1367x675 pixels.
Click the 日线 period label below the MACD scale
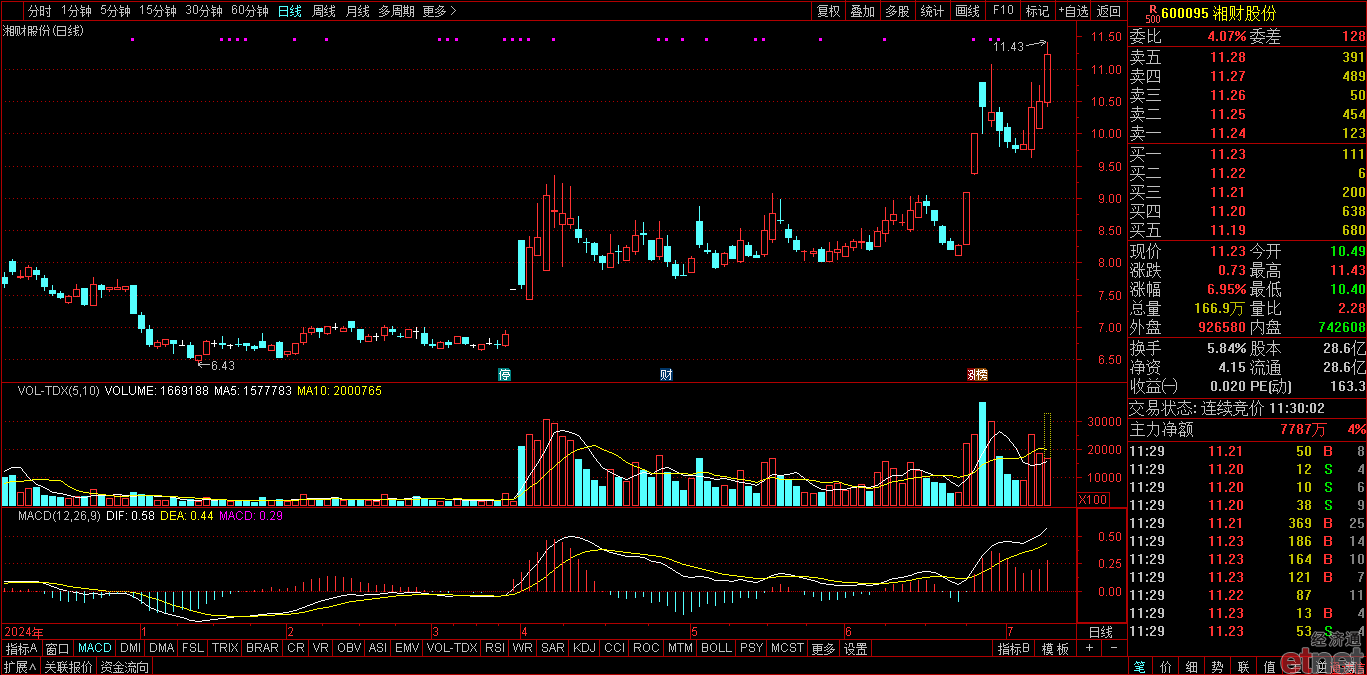click(1100, 632)
